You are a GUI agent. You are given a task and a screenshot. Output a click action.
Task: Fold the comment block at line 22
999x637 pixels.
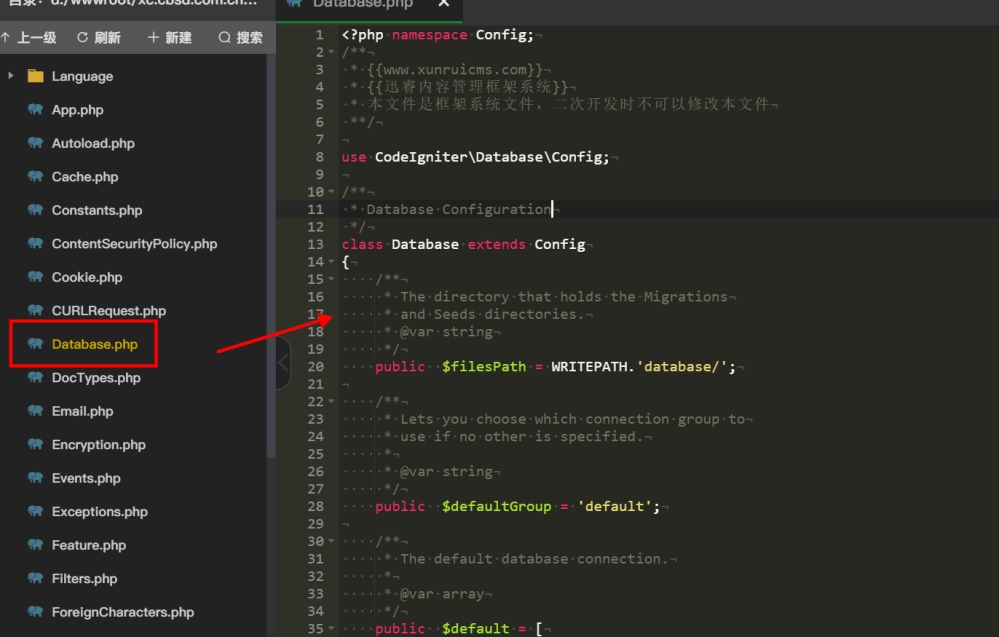tap(331, 401)
